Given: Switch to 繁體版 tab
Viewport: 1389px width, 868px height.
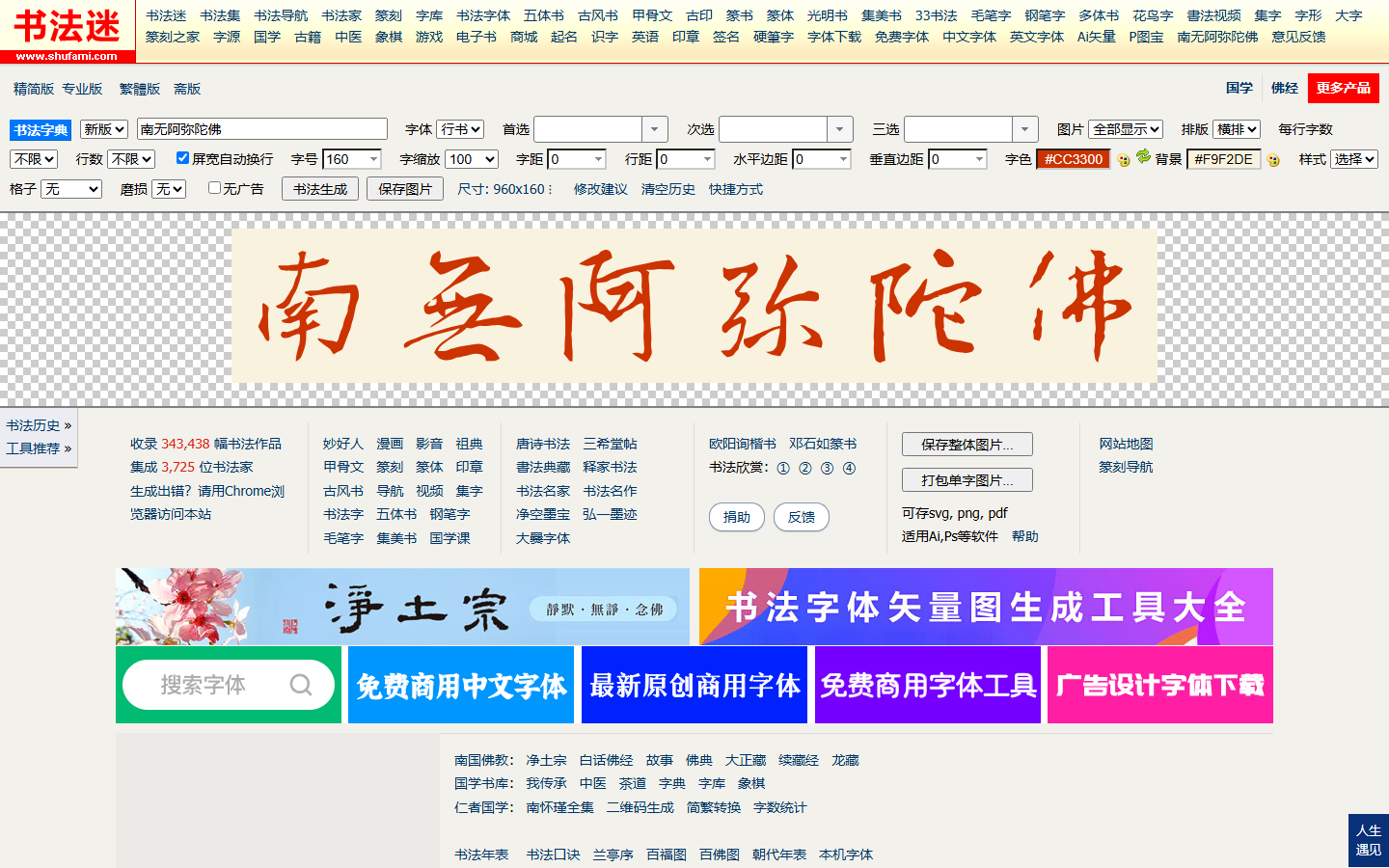Looking at the screenshot, I should [x=140, y=89].
